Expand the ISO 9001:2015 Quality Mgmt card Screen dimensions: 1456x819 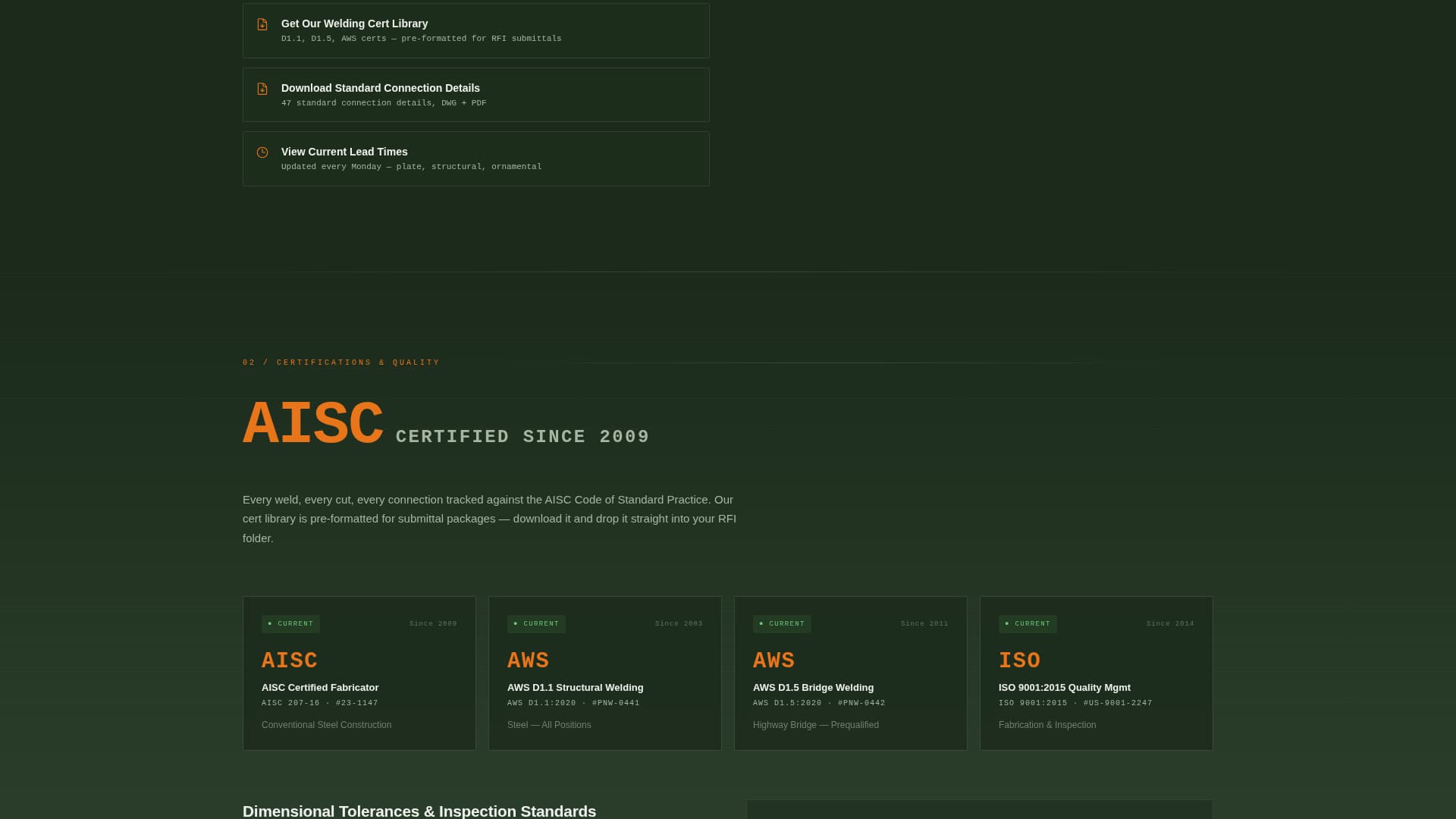click(1096, 673)
